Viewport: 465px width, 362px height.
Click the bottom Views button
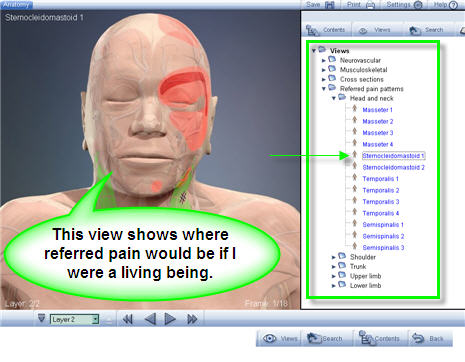pyautogui.click(x=279, y=339)
